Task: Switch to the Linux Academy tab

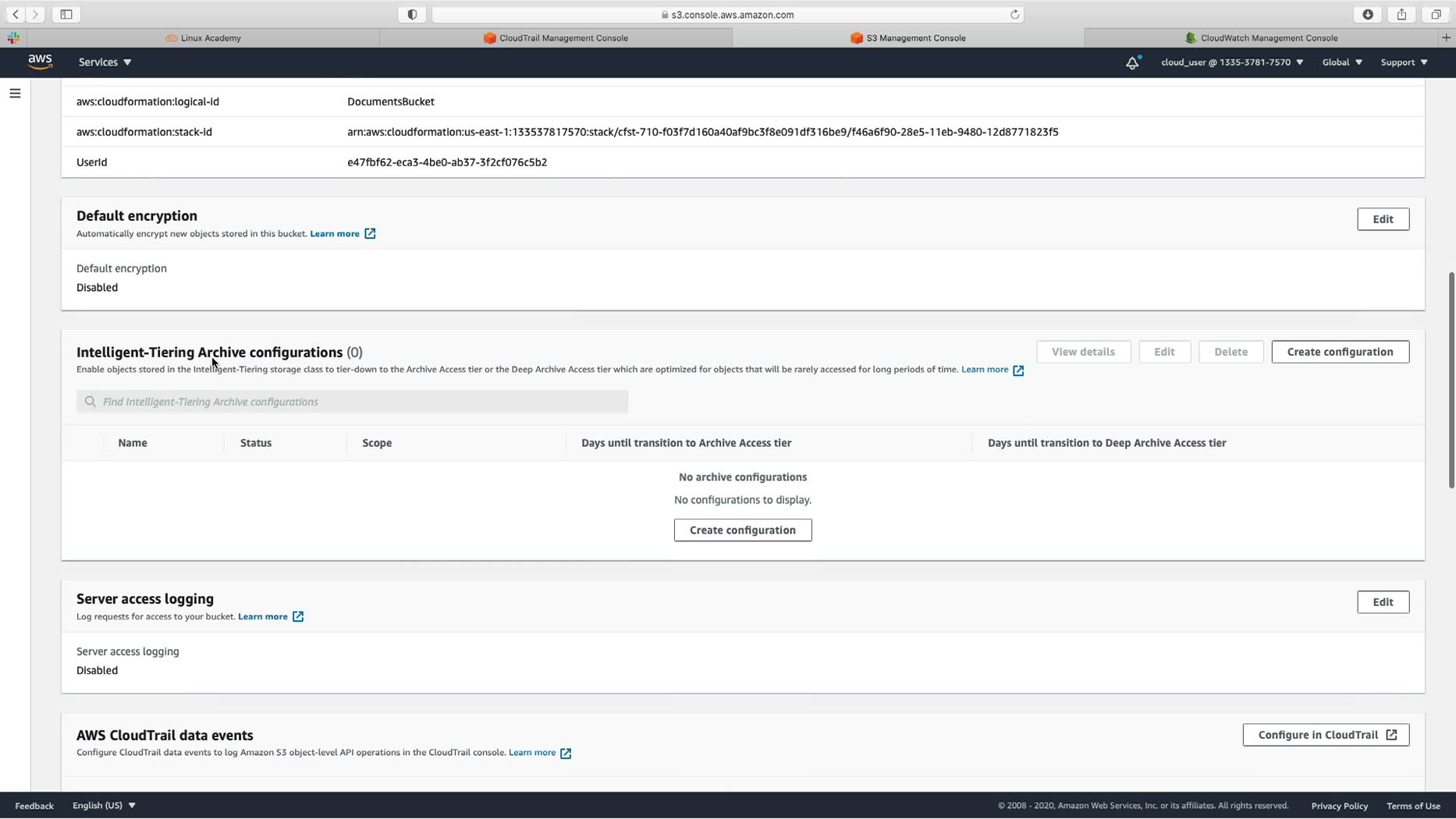Action: click(x=203, y=37)
